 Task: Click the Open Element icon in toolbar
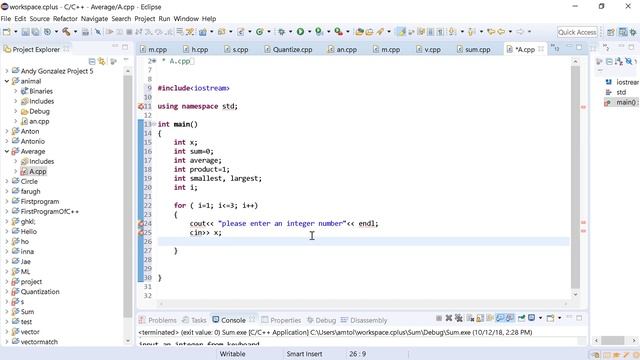359,31
